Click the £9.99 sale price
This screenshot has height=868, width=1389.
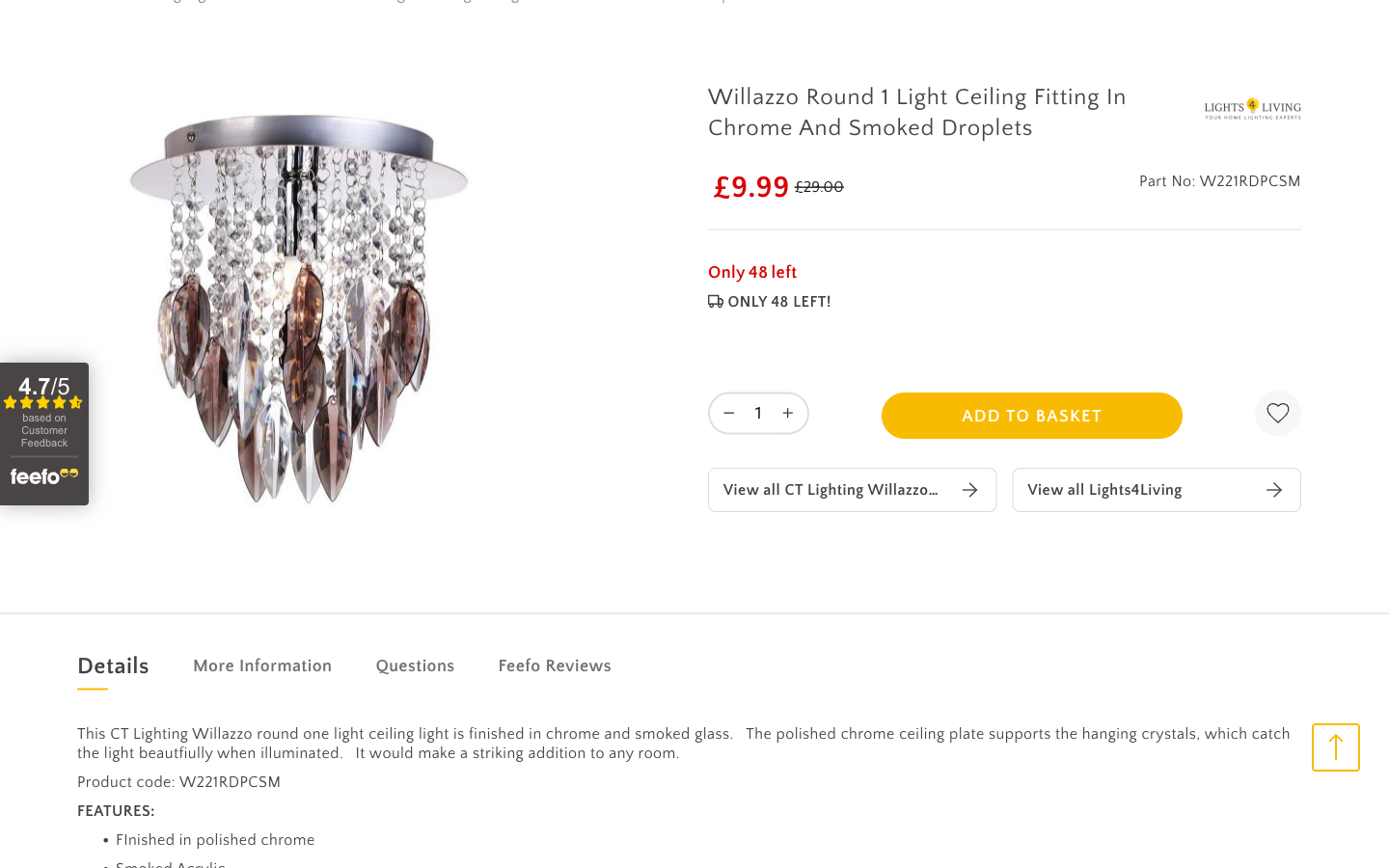tap(751, 187)
